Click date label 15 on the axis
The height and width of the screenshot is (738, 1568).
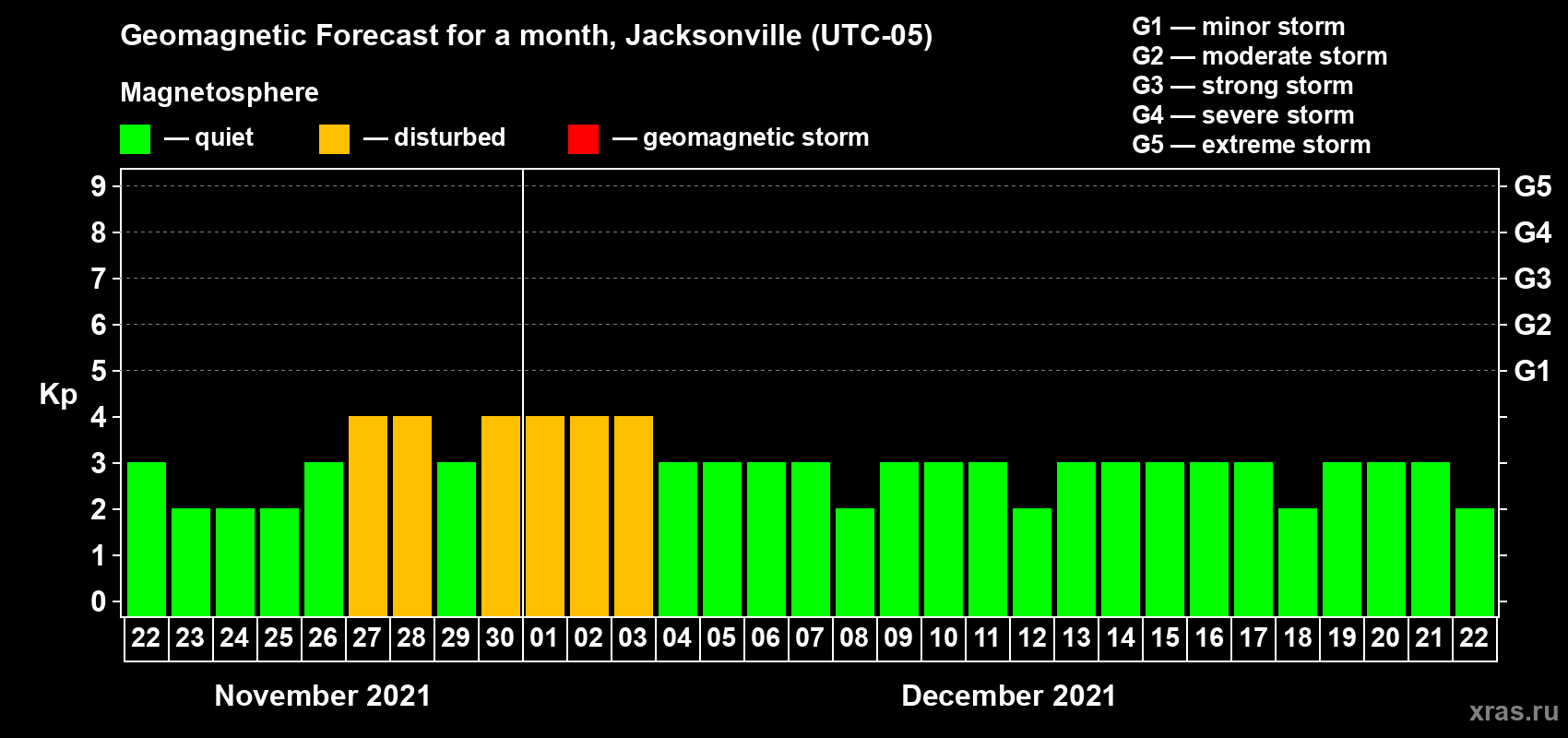coord(1164,637)
